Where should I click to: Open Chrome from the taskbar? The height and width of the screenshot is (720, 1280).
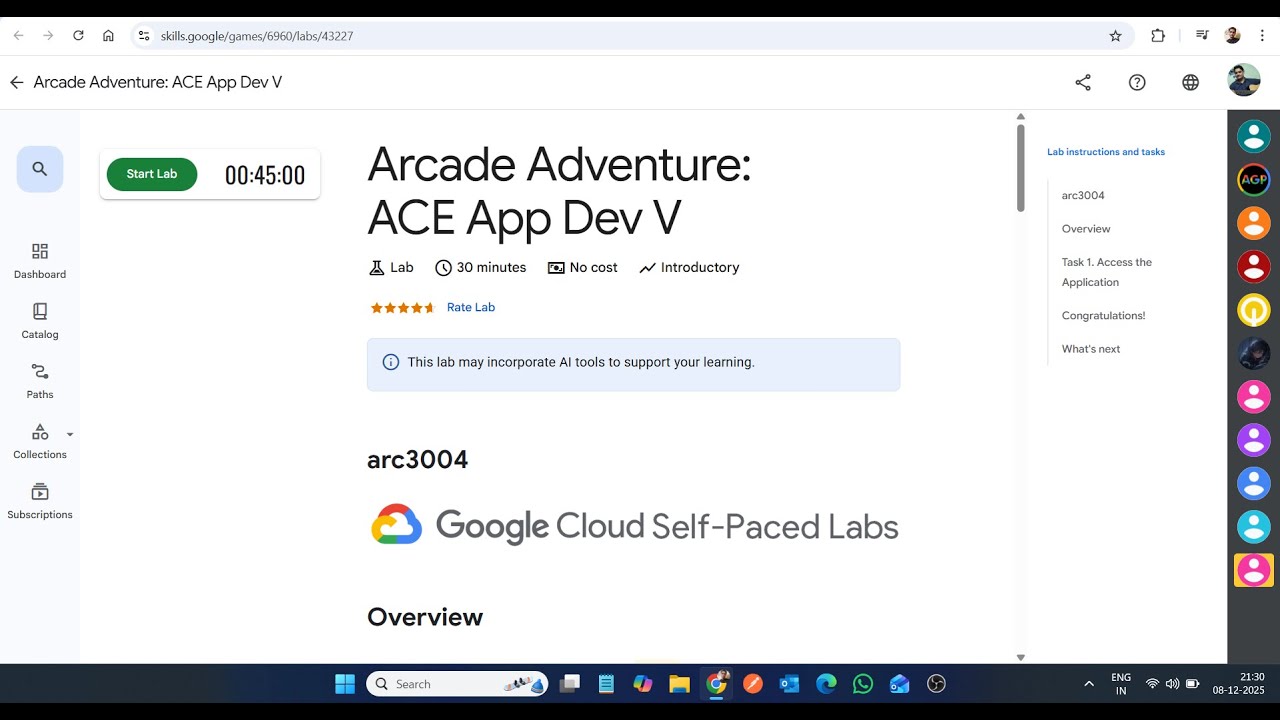(717, 684)
